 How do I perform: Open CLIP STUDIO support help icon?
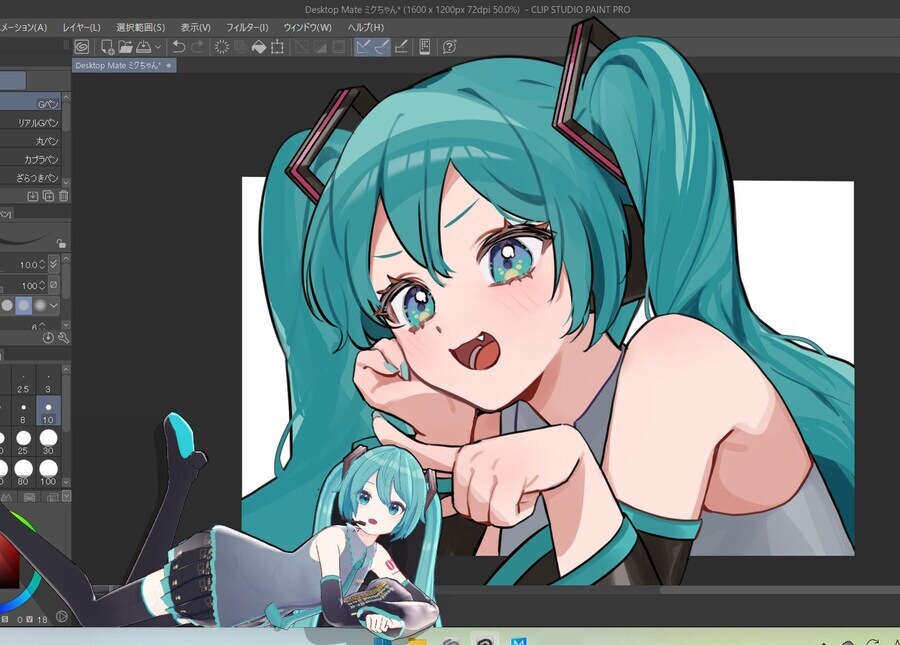coord(449,46)
